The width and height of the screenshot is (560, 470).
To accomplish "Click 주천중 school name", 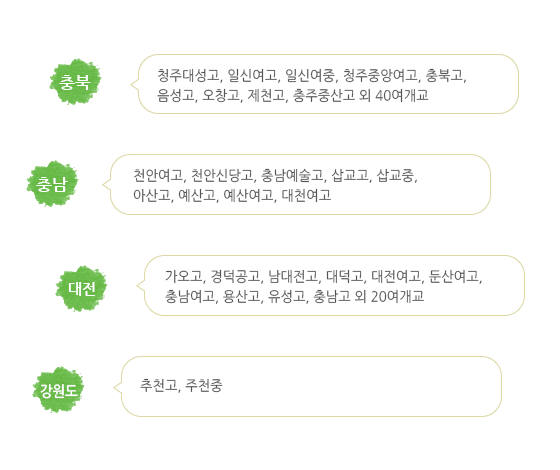I will [204, 385].
